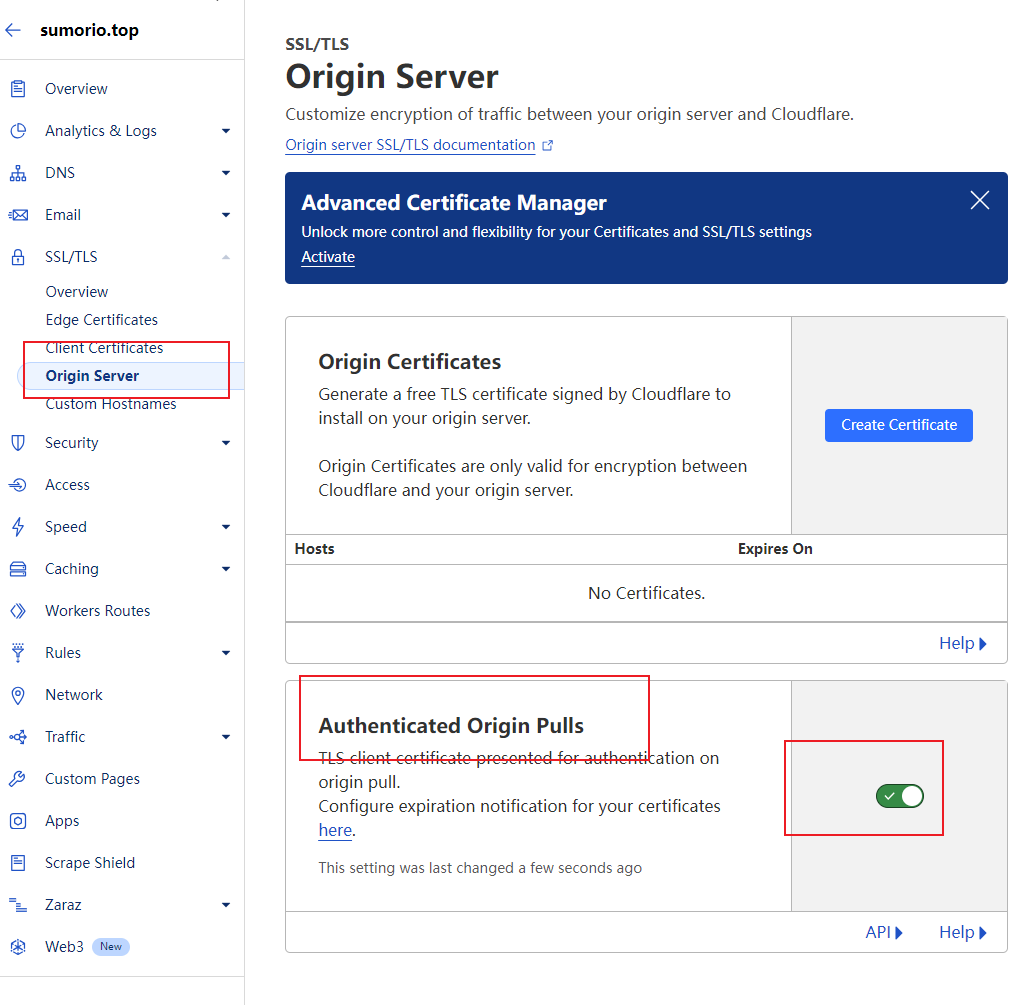
Task: Expand the Traffic menu arrow
Action: pyautogui.click(x=226, y=737)
